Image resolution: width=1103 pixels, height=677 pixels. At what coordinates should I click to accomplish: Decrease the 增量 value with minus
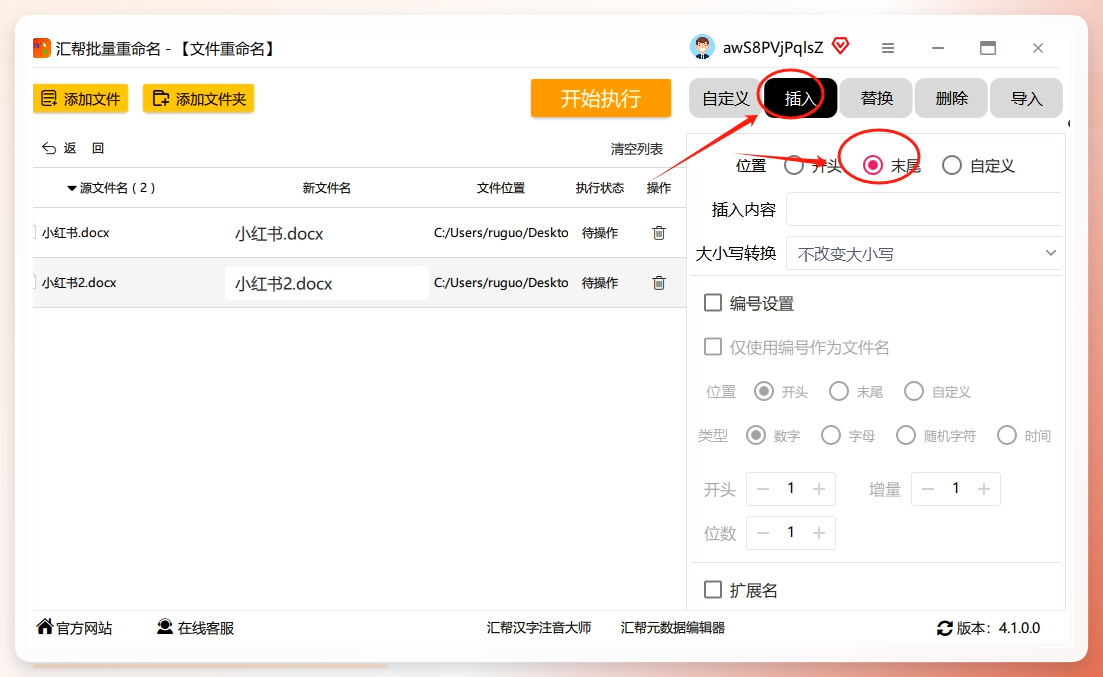point(928,488)
